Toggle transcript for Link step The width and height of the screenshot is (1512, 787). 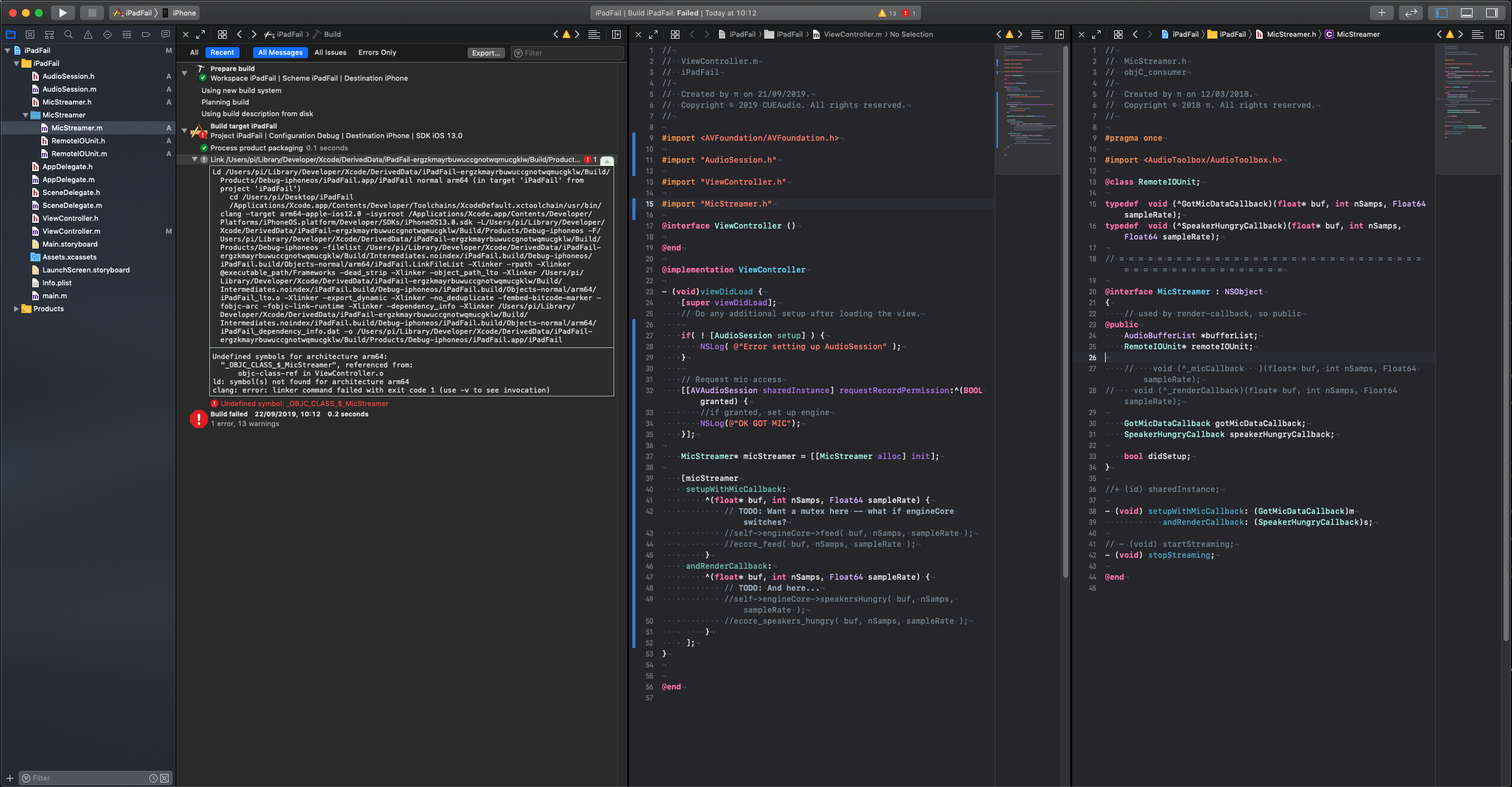pyautogui.click(x=607, y=160)
